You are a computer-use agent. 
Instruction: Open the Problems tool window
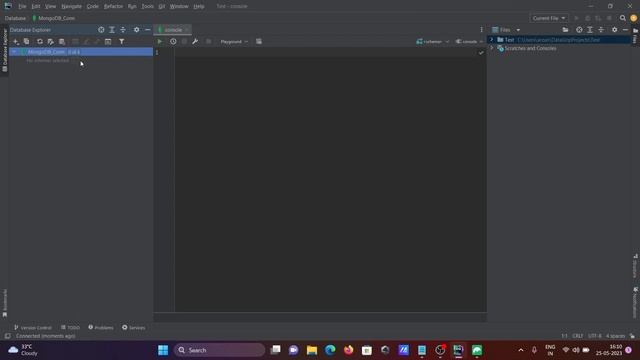(x=100, y=327)
